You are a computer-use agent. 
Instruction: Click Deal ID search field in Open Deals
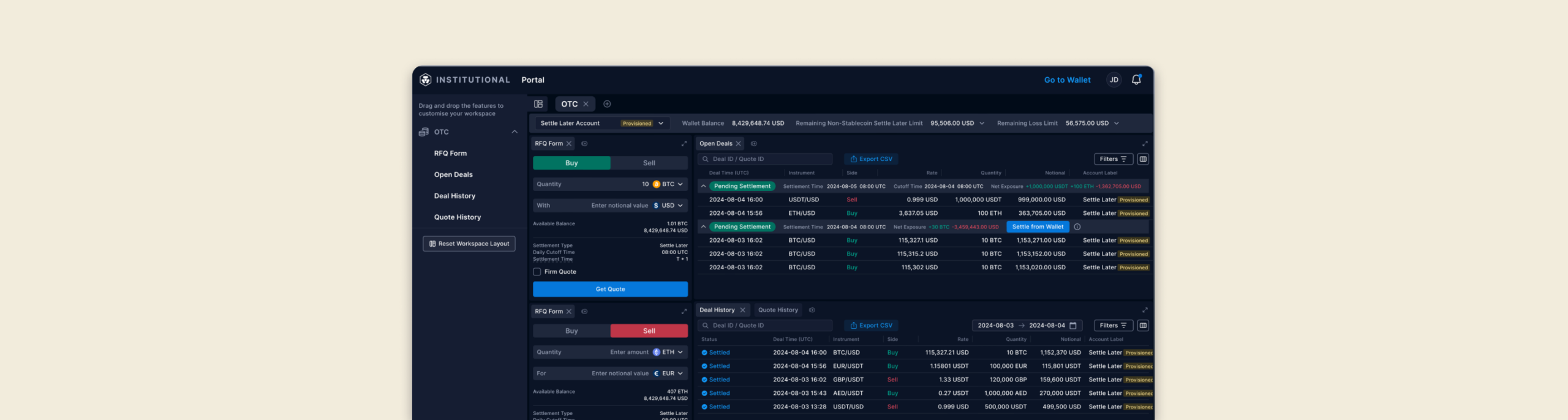(765, 159)
